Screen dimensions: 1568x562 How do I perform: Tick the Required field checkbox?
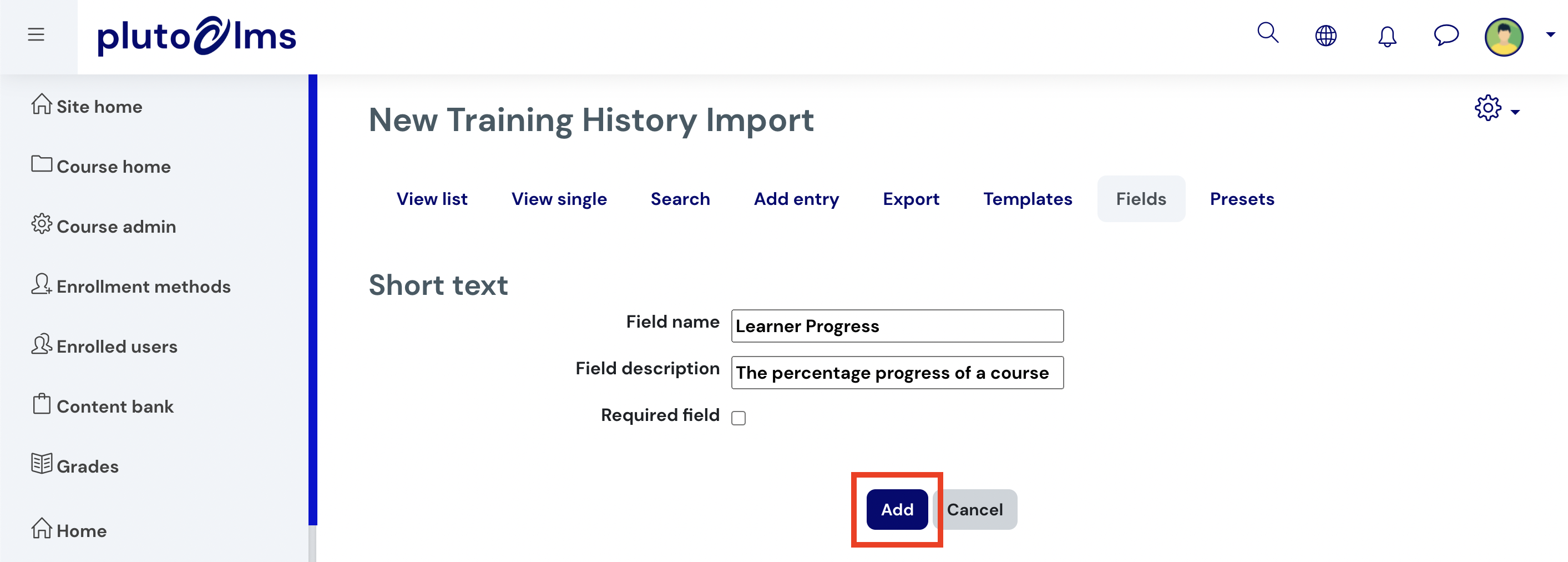pos(739,418)
